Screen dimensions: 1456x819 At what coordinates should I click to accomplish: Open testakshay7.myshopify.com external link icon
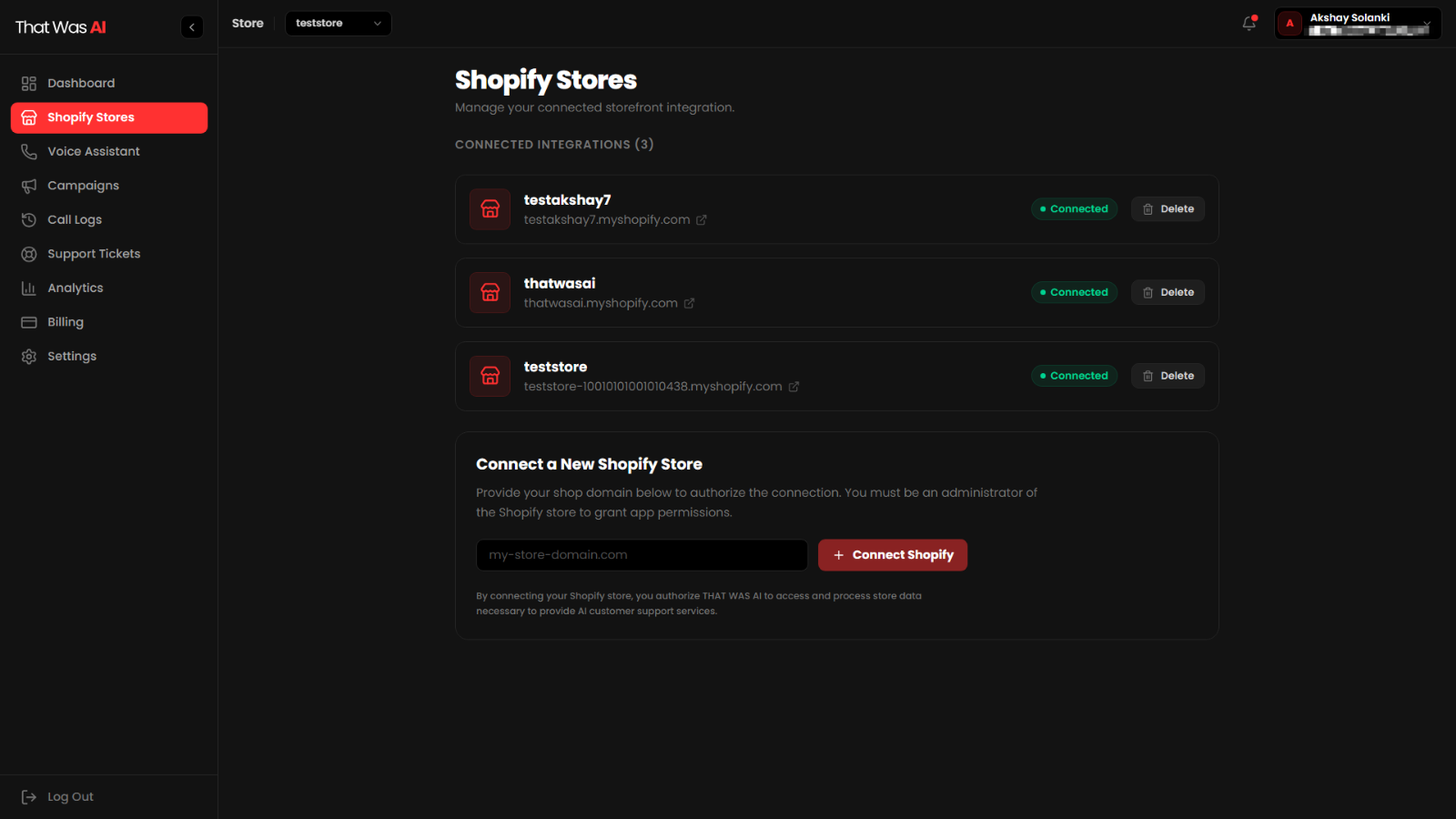[702, 220]
